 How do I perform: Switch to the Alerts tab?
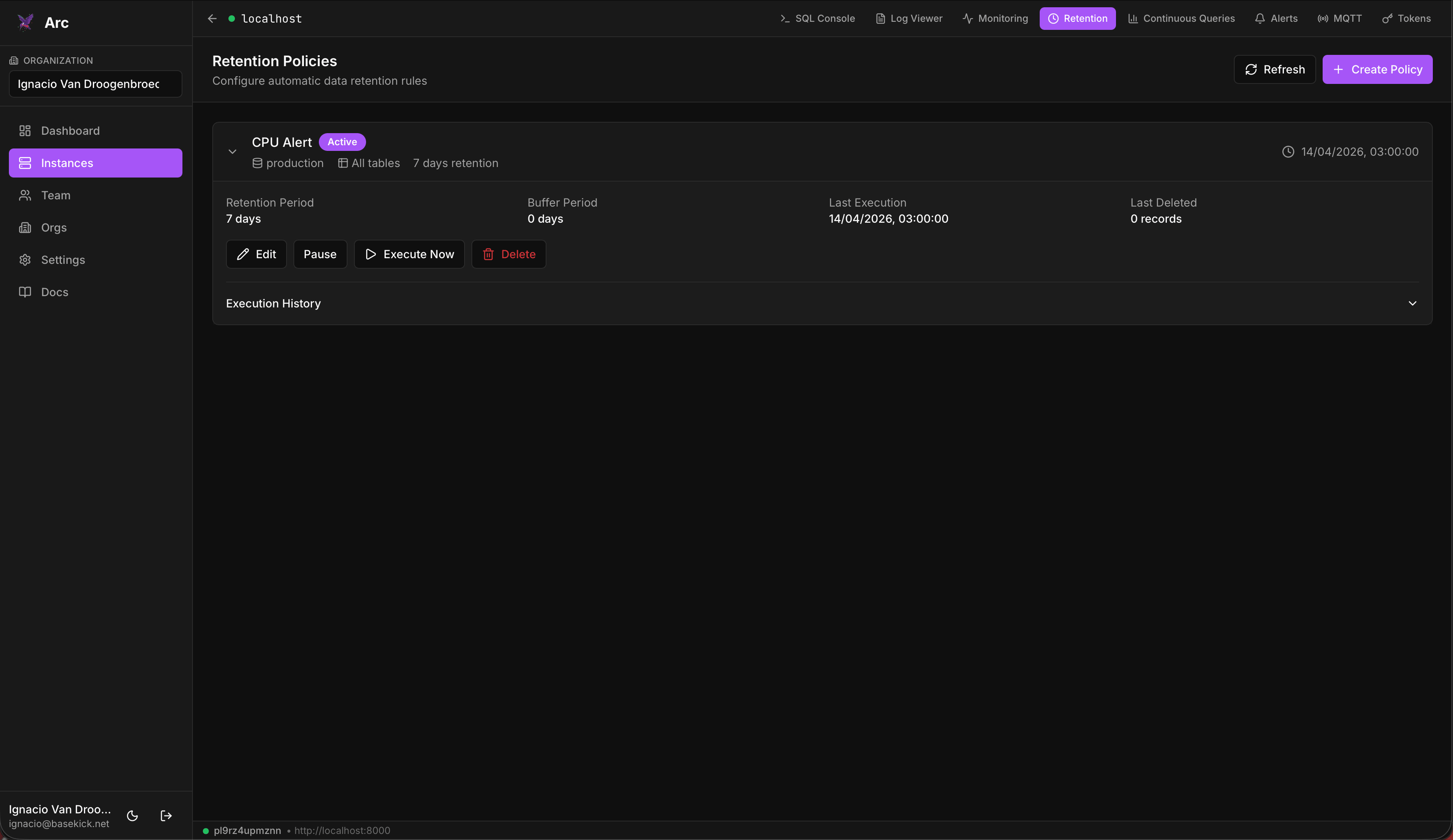1277,19
